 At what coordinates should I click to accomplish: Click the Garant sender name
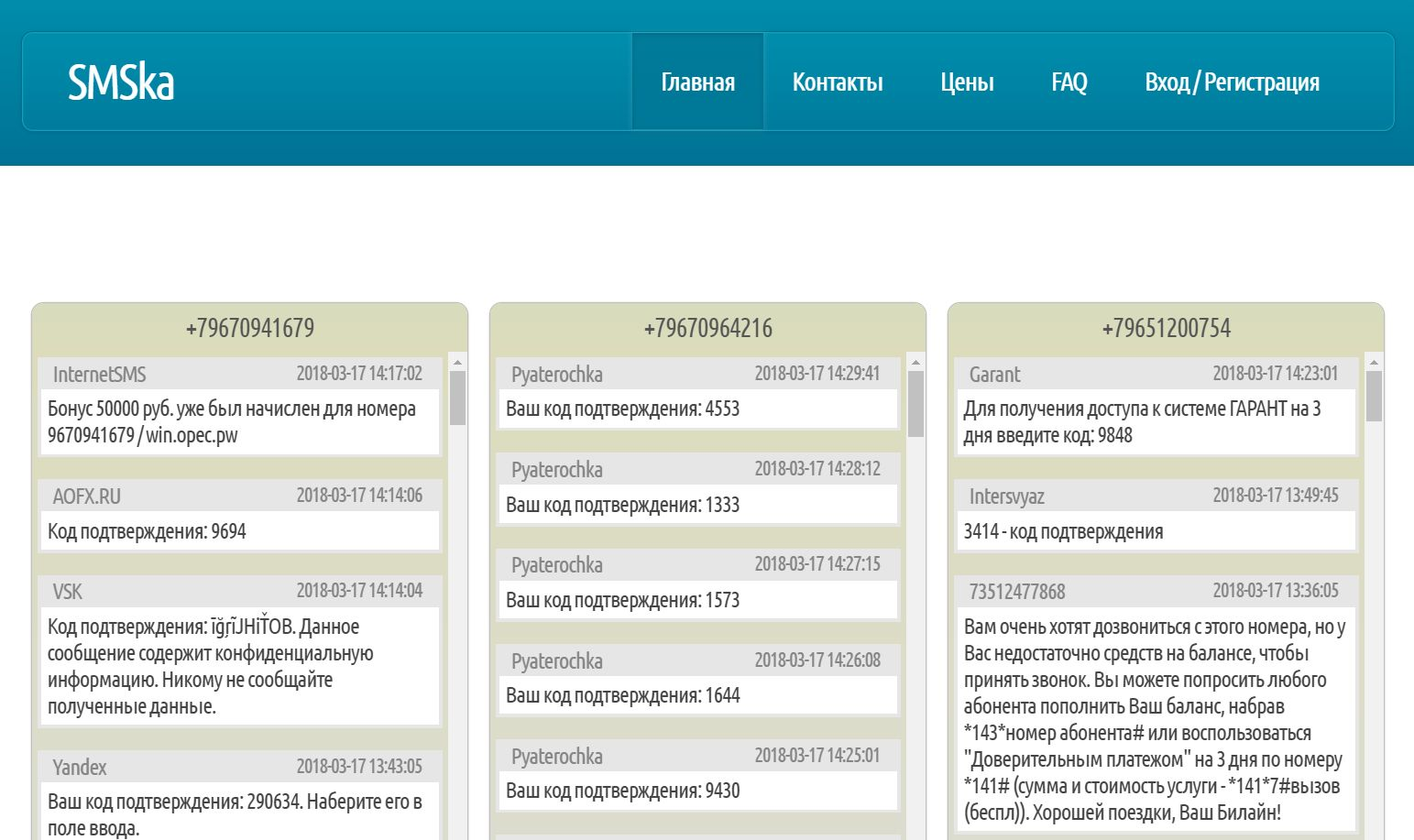(x=994, y=375)
